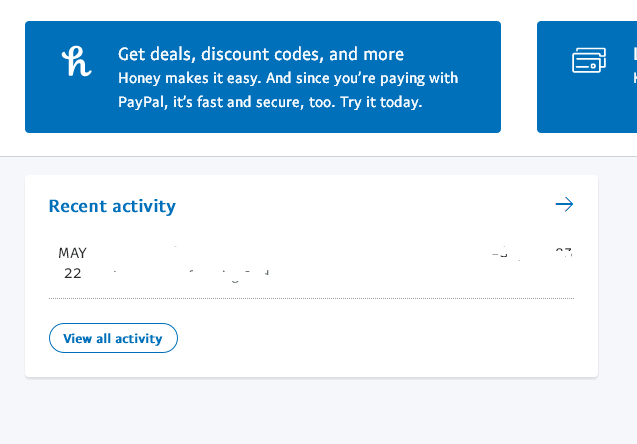
Task: Open the 'Get deals, discount codes' headline
Action: click(261, 54)
